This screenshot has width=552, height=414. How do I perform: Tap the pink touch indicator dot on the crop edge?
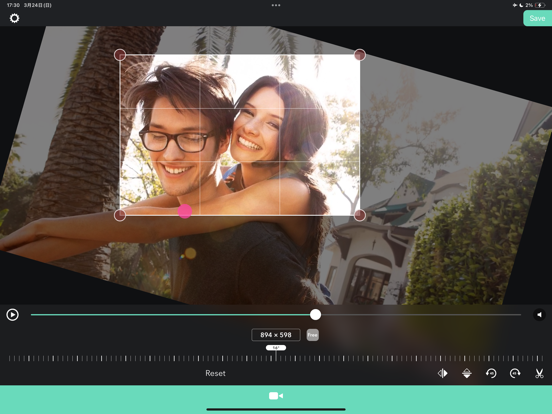click(x=185, y=211)
